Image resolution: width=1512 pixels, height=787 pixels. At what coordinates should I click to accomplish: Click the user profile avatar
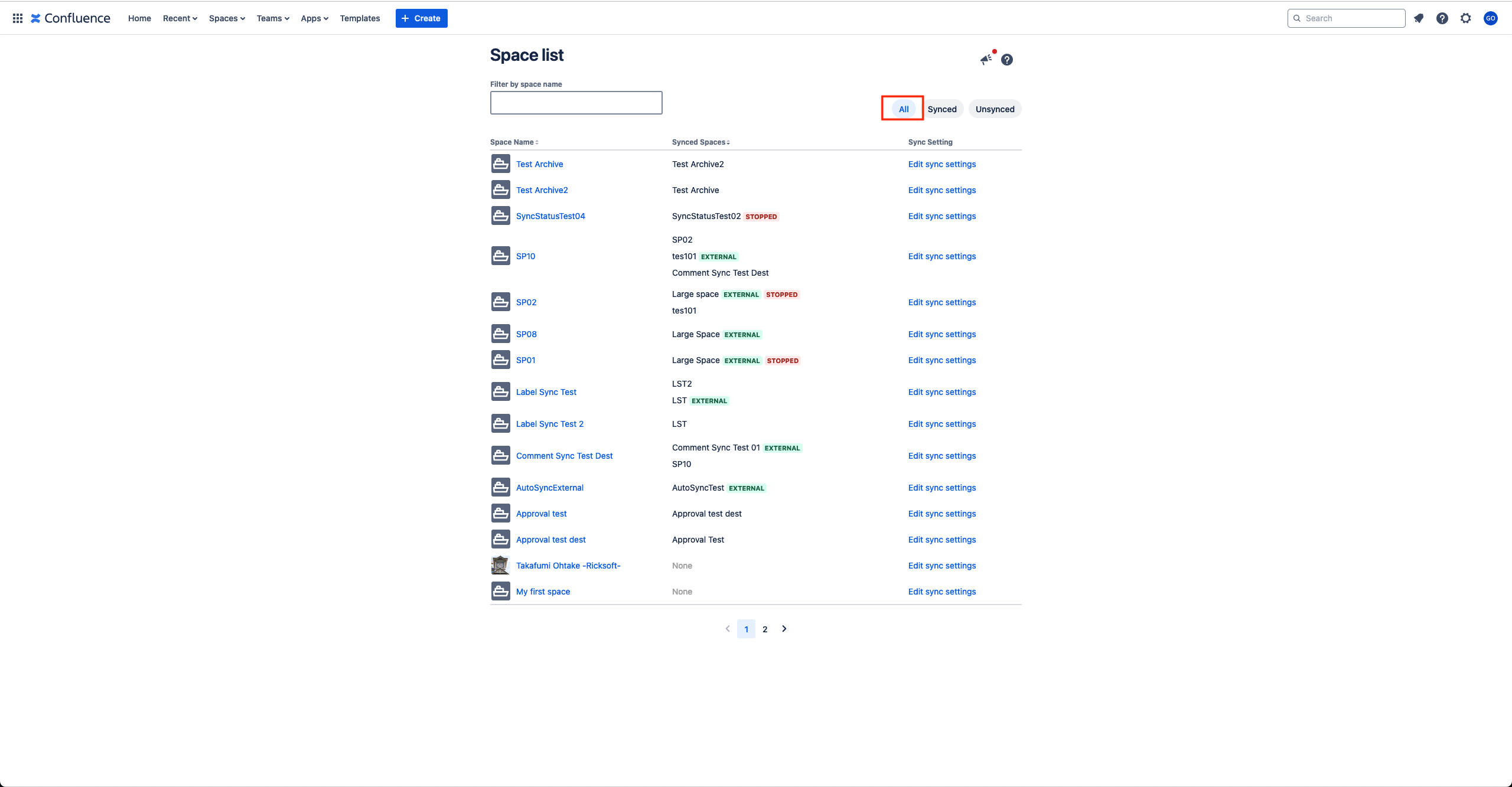click(1491, 18)
